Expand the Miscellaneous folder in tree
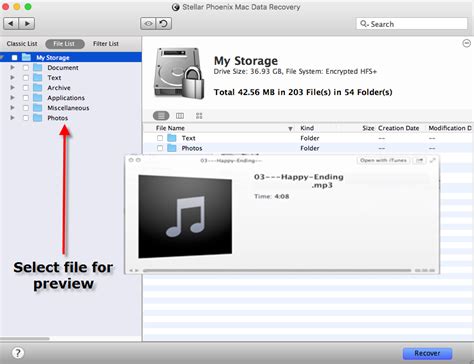474x364 pixels. click(x=12, y=108)
